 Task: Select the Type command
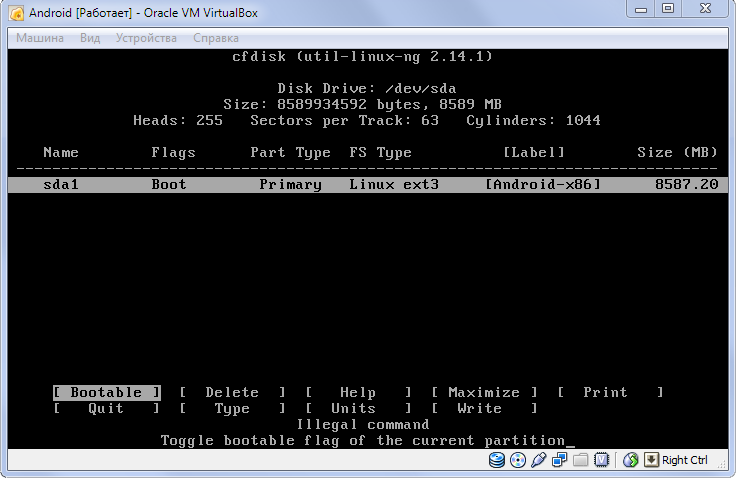click(x=232, y=409)
